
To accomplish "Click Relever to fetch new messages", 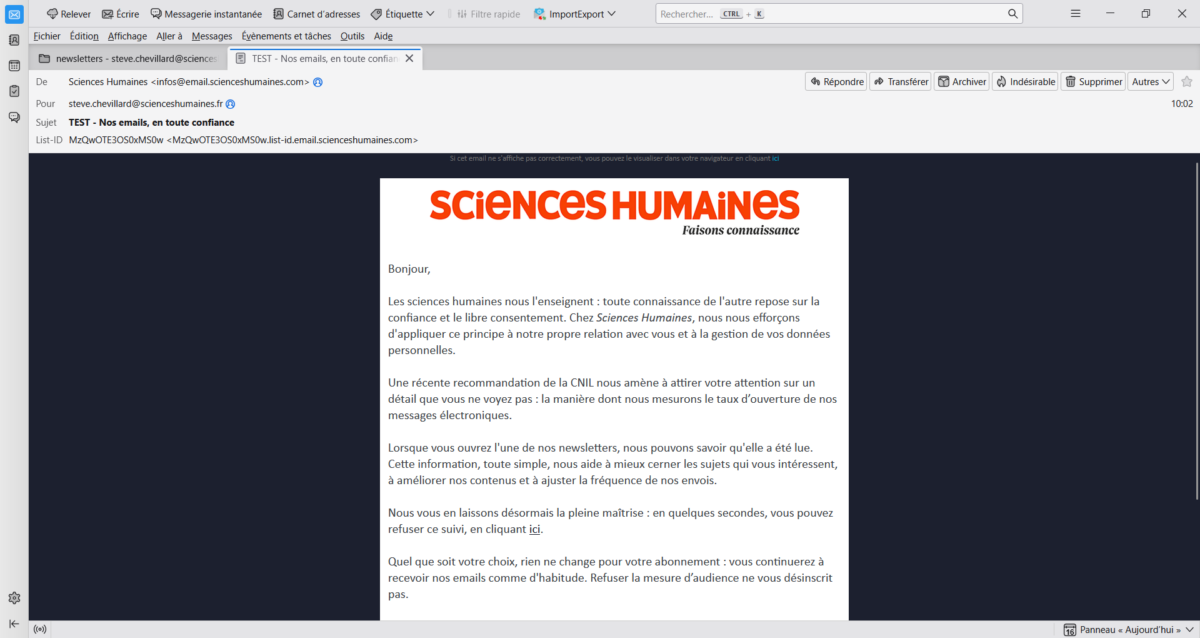I will pyautogui.click(x=68, y=14).
